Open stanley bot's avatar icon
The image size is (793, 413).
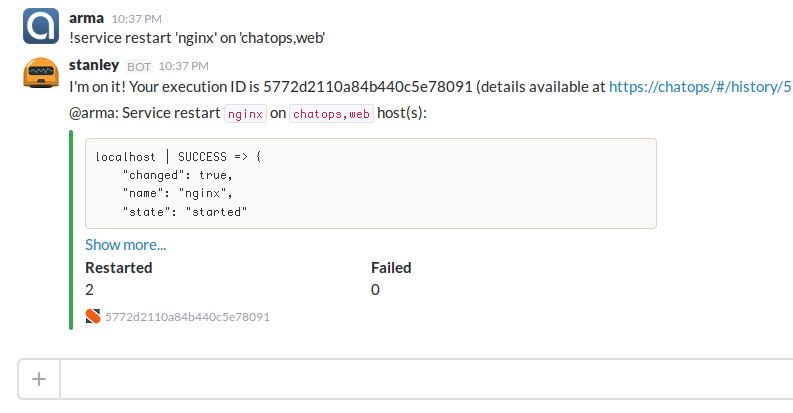41,73
